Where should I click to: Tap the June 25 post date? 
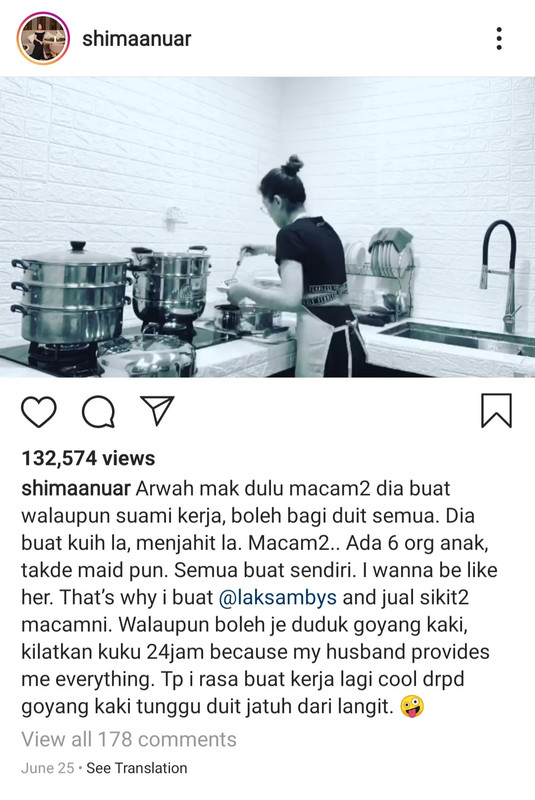click(x=47, y=768)
